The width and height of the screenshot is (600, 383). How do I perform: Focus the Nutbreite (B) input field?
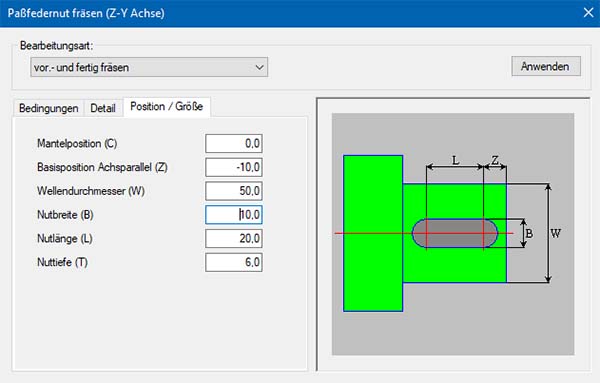pos(233,215)
